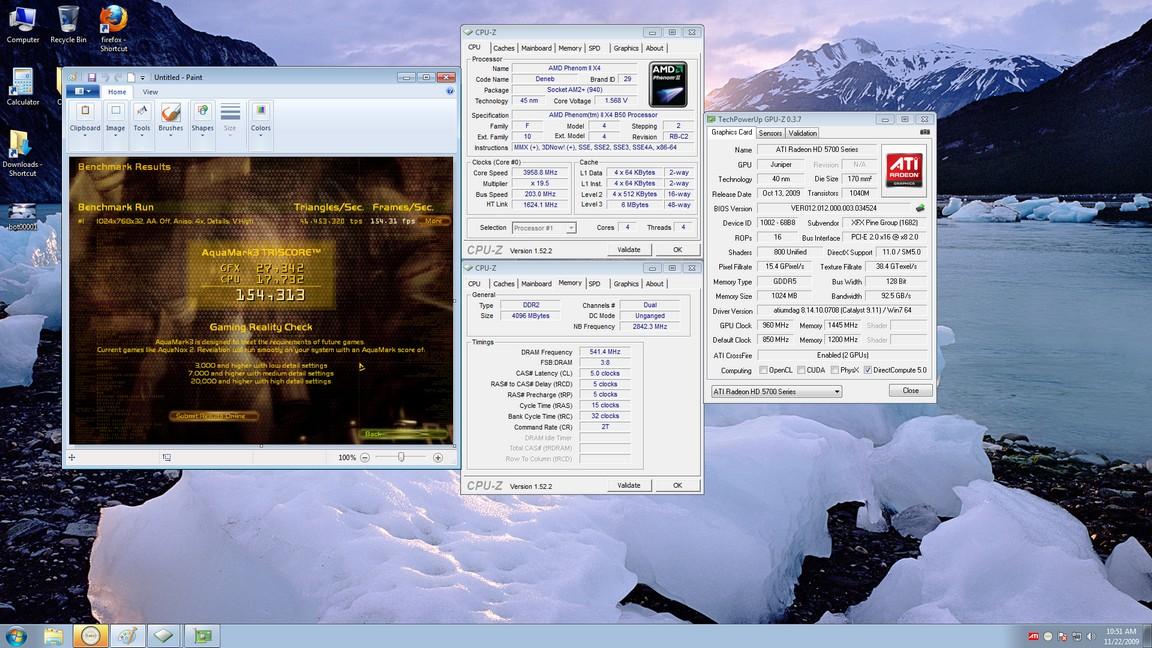
Task: Select the Home tab in Paint
Action: (x=117, y=92)
